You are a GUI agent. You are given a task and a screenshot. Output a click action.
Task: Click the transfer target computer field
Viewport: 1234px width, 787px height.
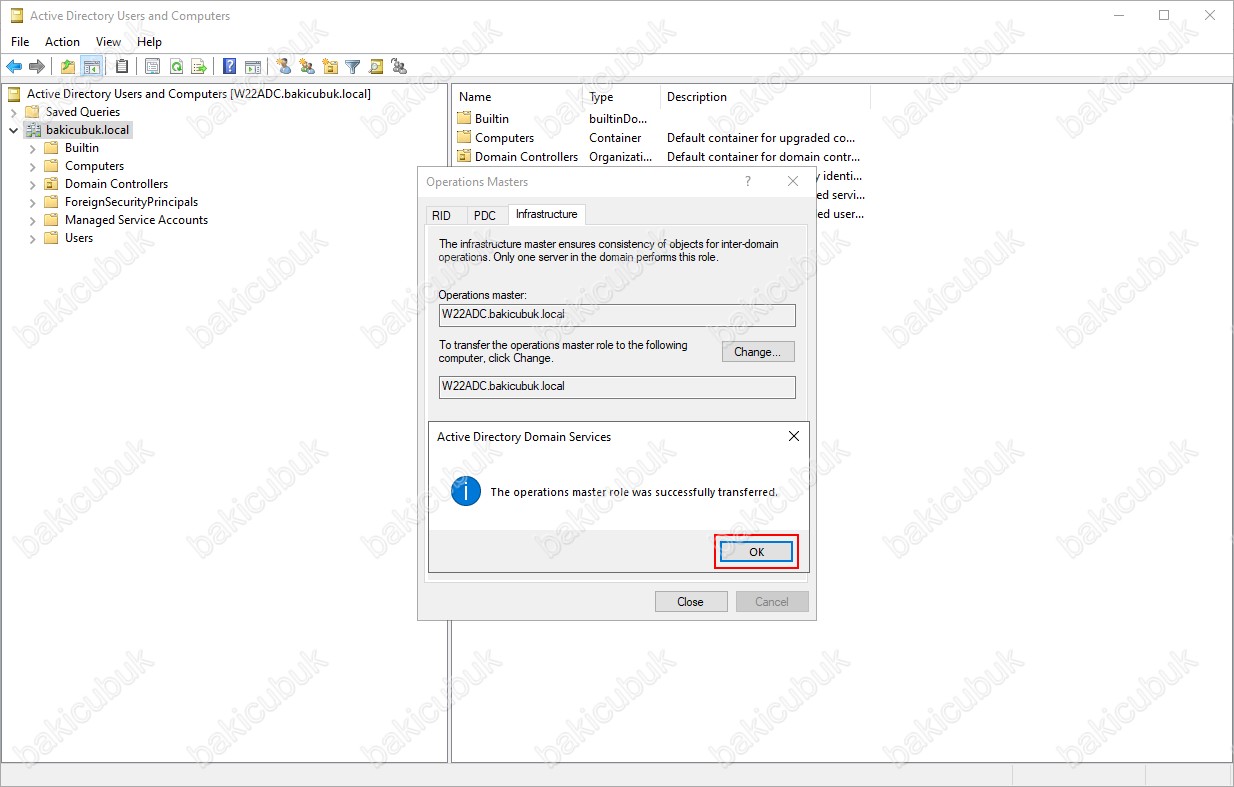[617, 386]
